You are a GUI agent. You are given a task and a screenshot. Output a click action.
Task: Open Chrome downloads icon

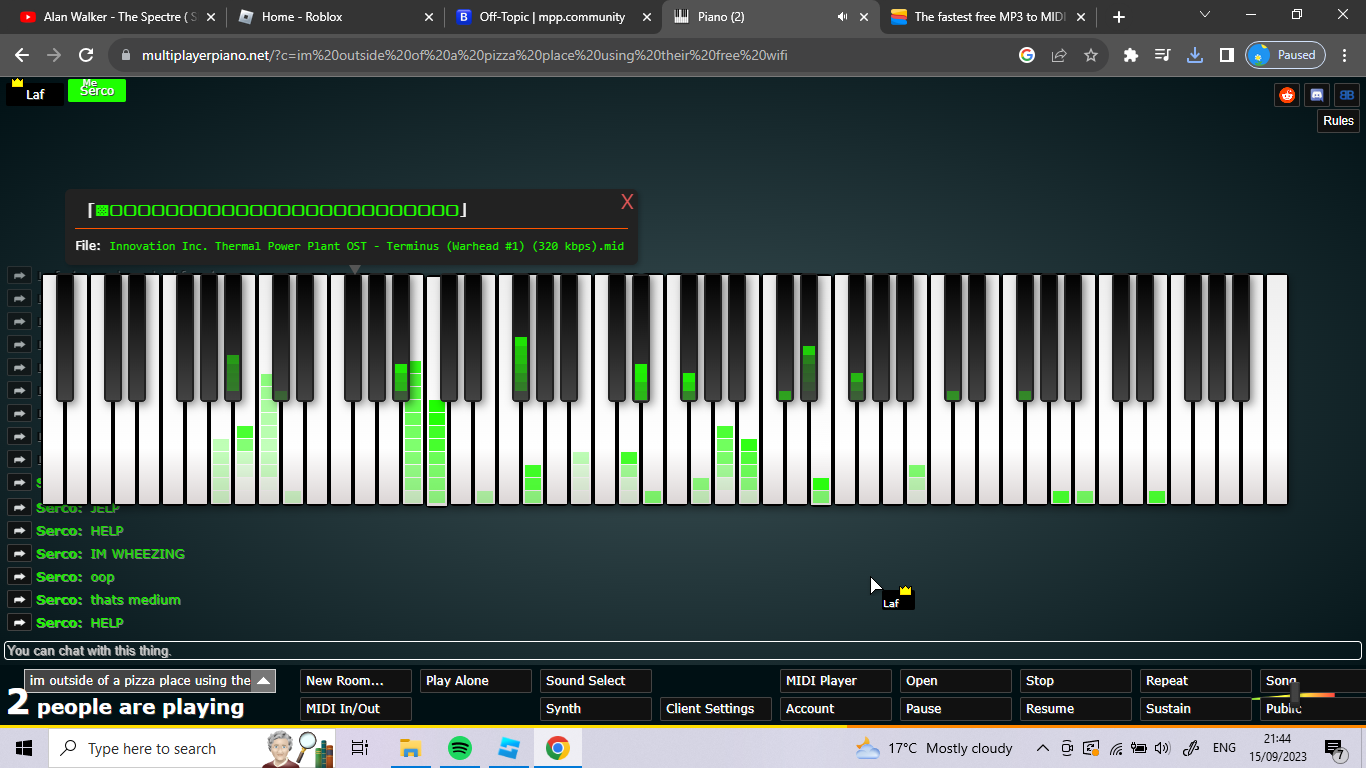tap(1194, 55)
